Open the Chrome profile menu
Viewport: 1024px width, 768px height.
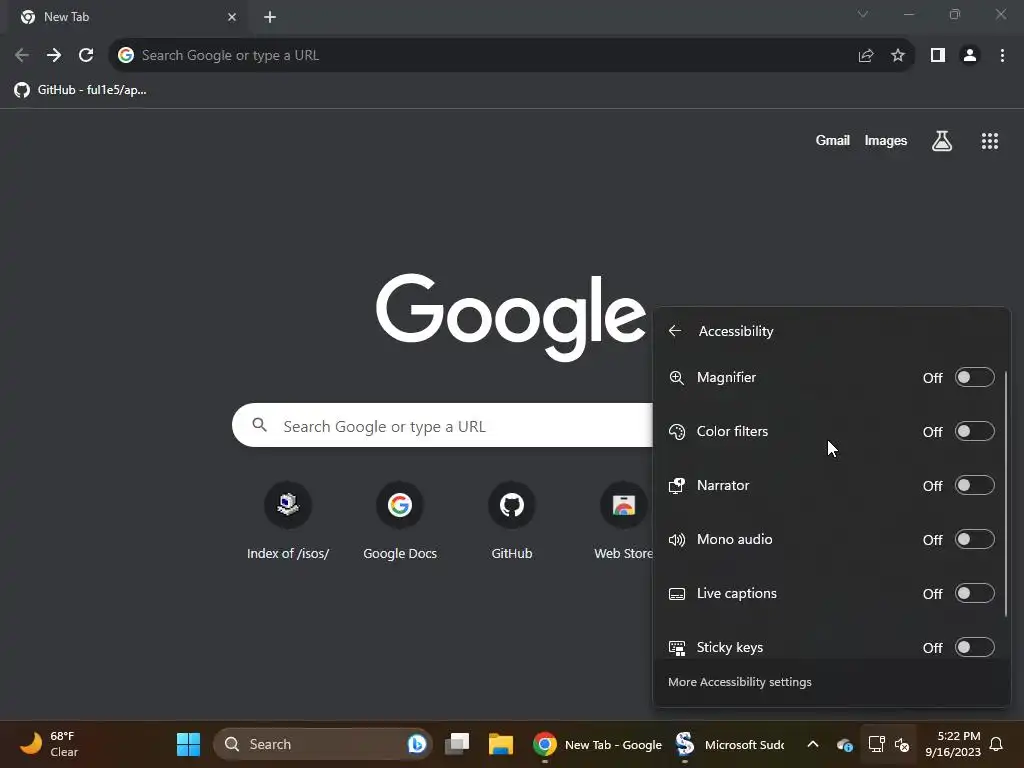coord(970,56)
